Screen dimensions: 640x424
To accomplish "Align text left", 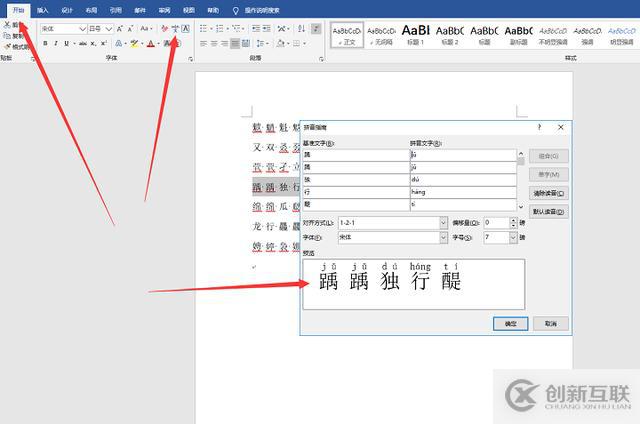I will click(x=203, y=43).
